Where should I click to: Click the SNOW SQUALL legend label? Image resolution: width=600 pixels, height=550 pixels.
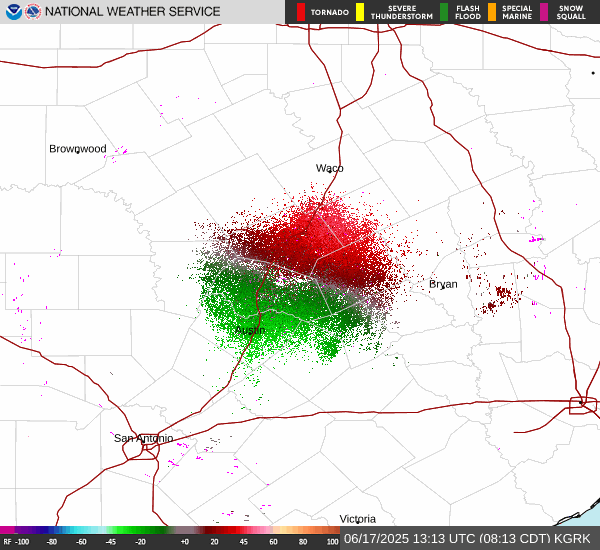tap(571, 12)
